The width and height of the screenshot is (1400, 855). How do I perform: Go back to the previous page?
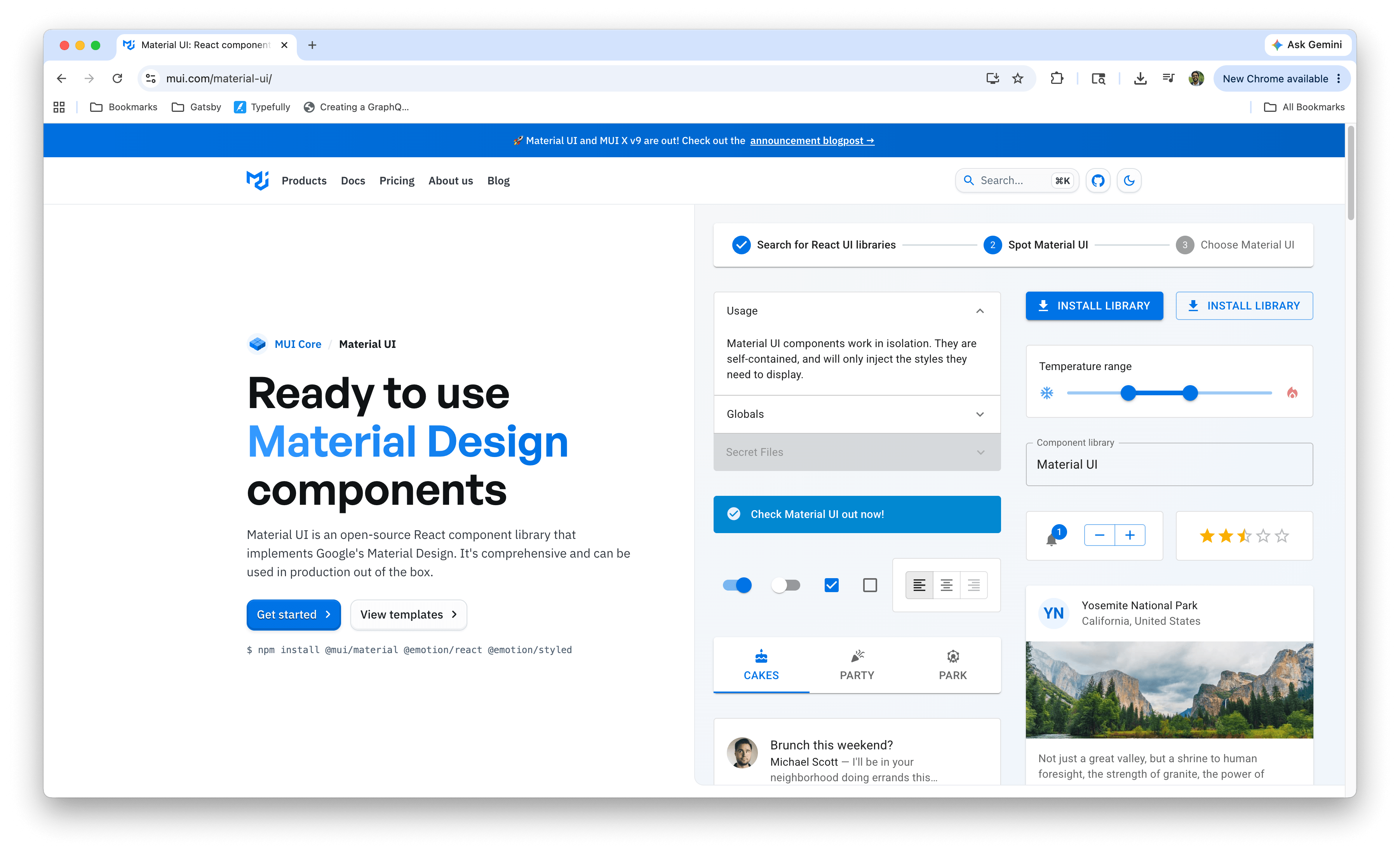click(x=61, y=78)
